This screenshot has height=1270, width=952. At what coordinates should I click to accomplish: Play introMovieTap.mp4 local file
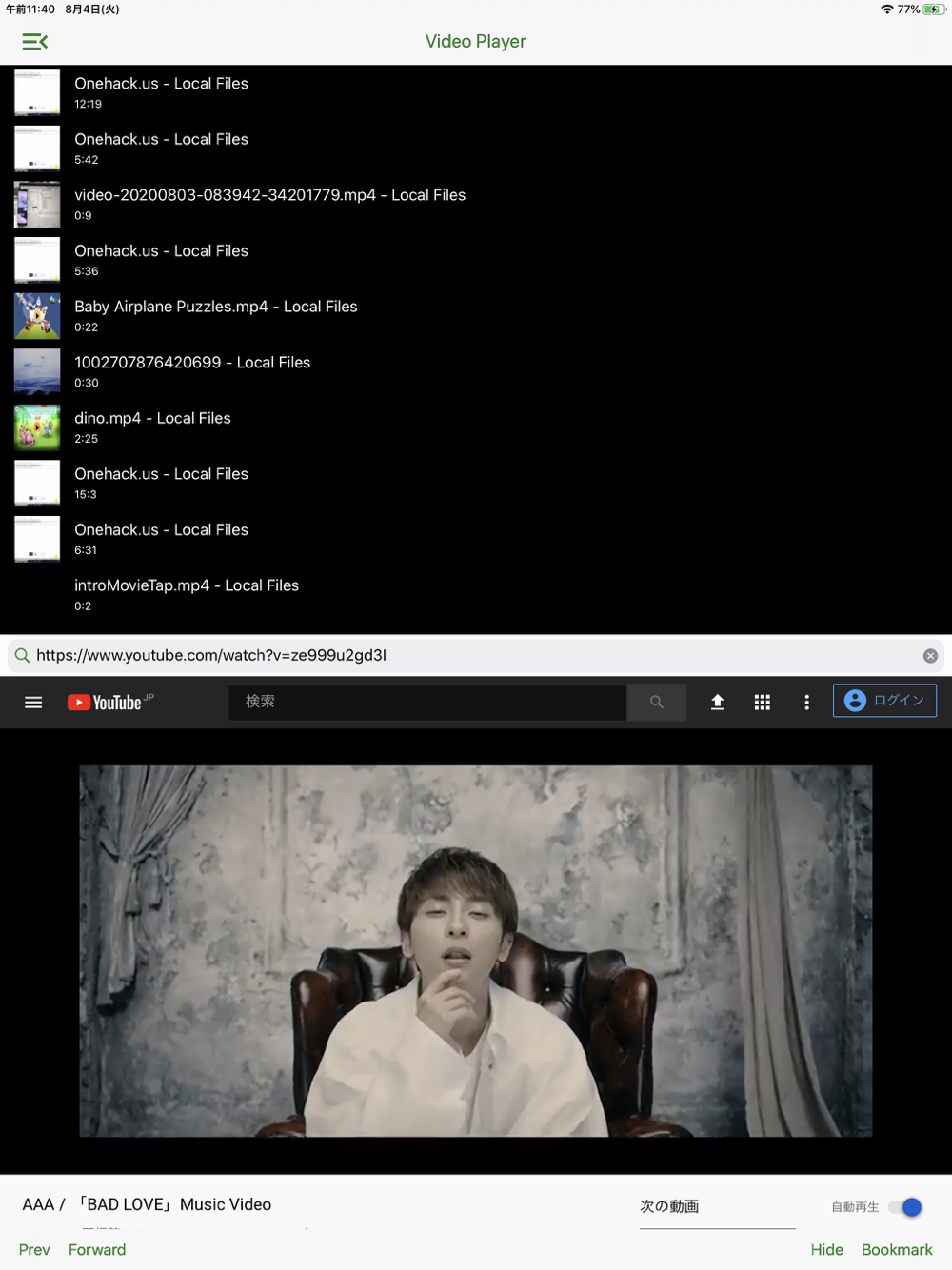pyautogui.click(x=476, y=595)
